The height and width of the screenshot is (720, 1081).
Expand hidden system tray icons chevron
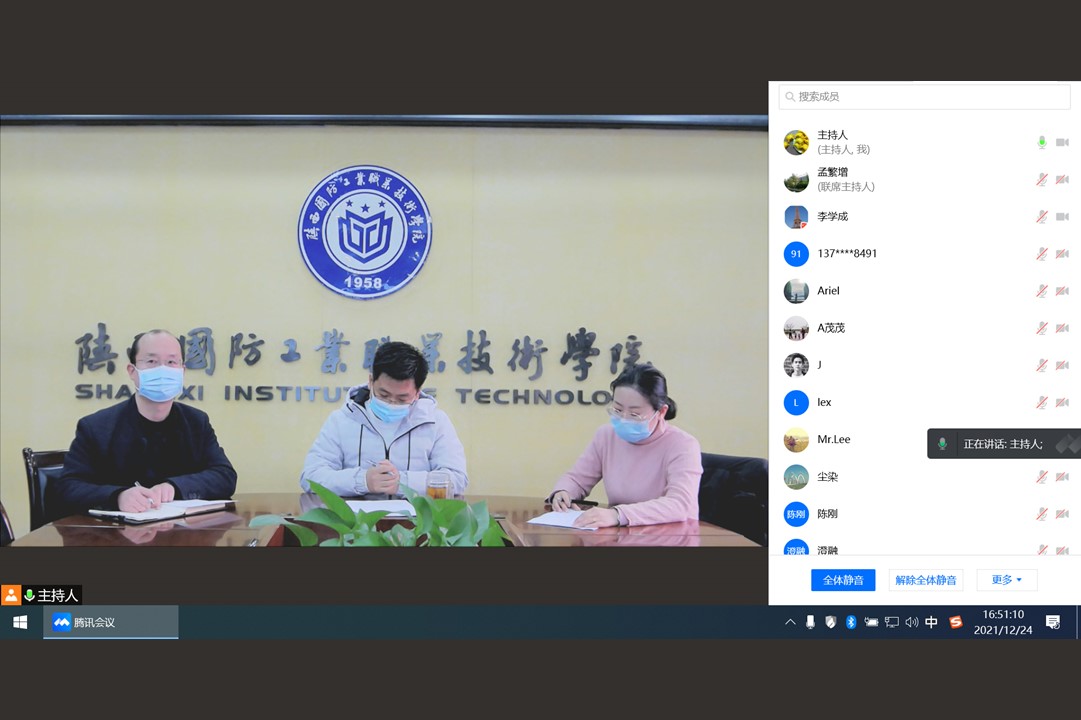point(790,622)
